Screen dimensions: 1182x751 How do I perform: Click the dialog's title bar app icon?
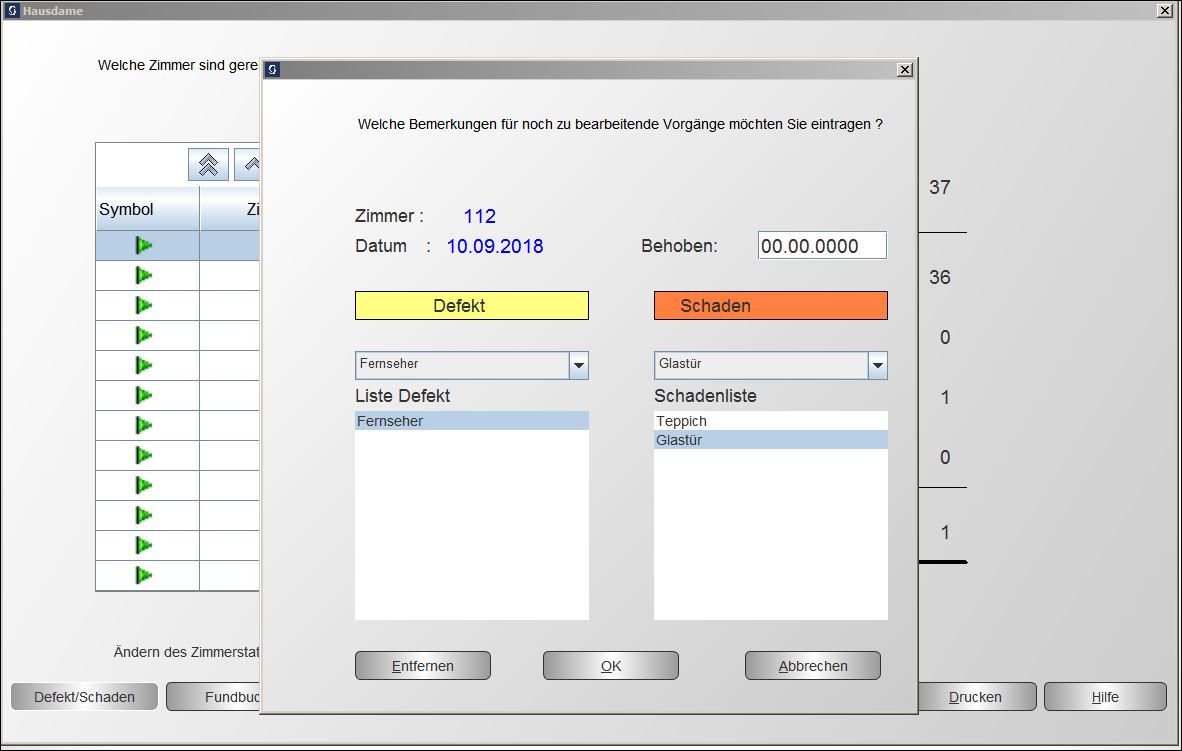(x=273, y=70)
